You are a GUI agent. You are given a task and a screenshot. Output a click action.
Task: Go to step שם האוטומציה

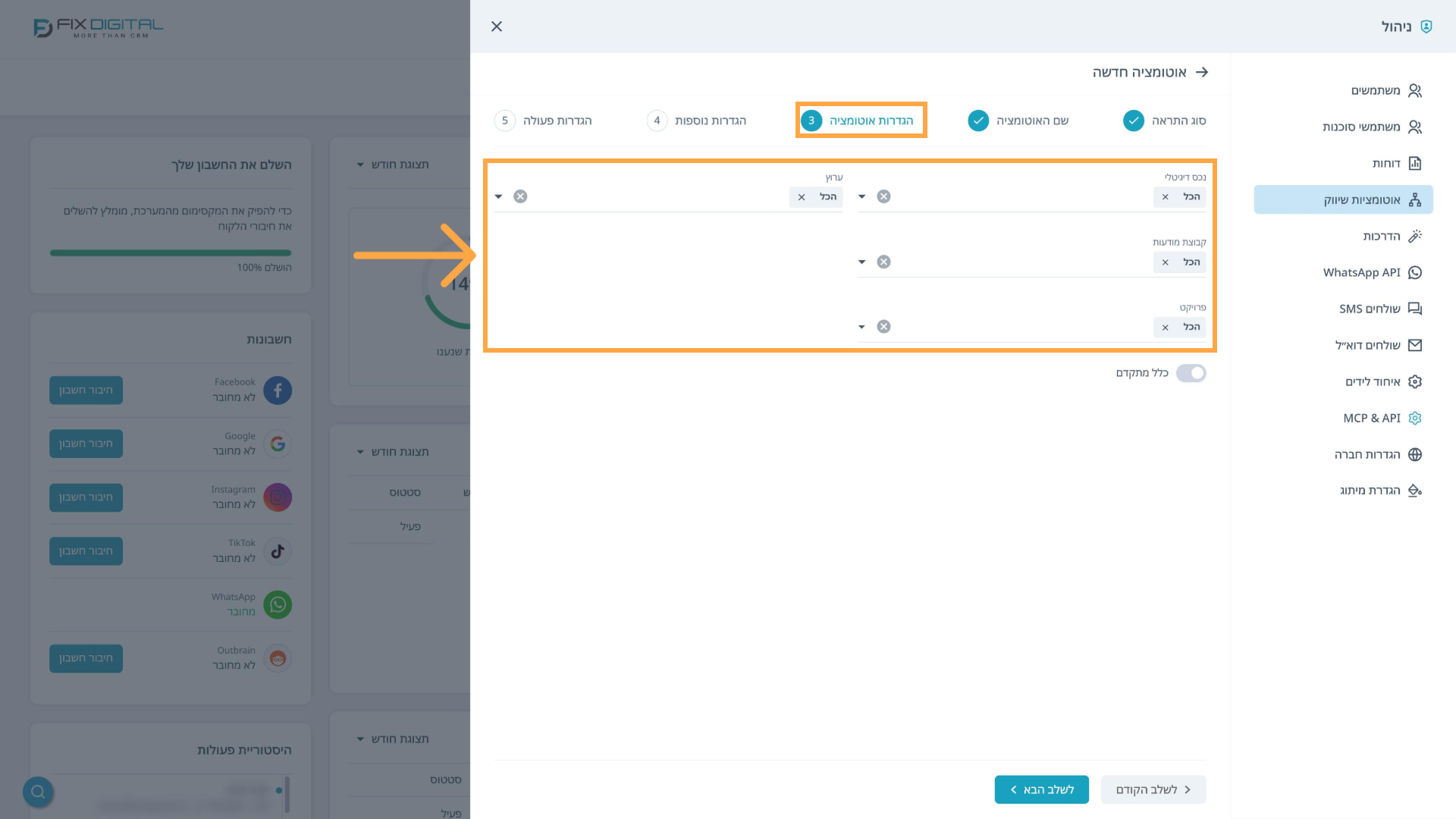click(1018, 121)
